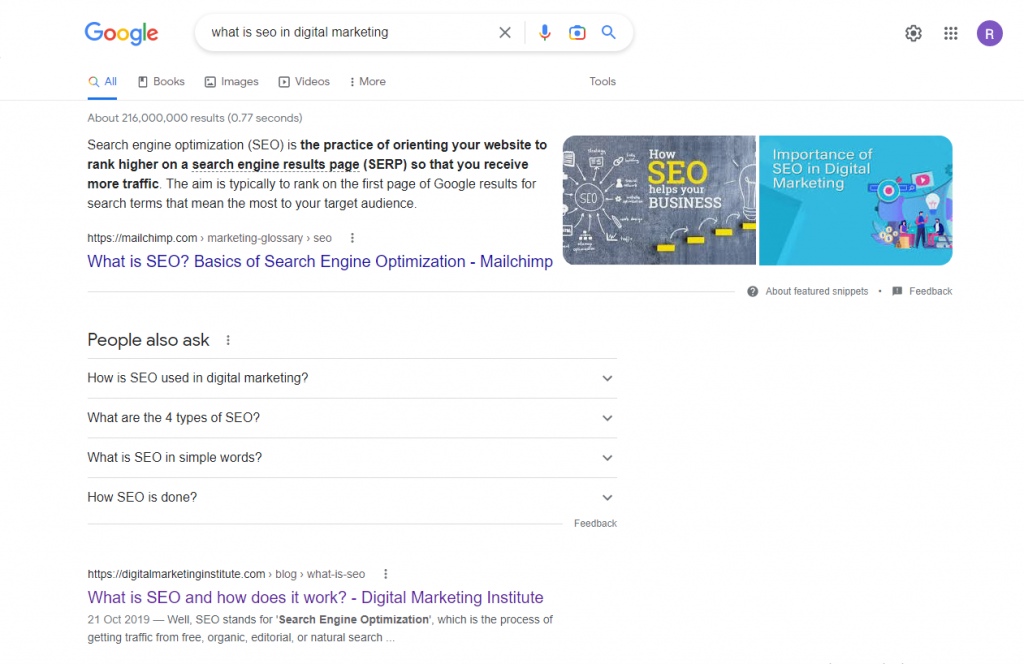Open the Mailchimp "What is SEO?" result link
The width and height of the screenshot is (1024, 664).
pyautogui.click(x=320, y=262)
